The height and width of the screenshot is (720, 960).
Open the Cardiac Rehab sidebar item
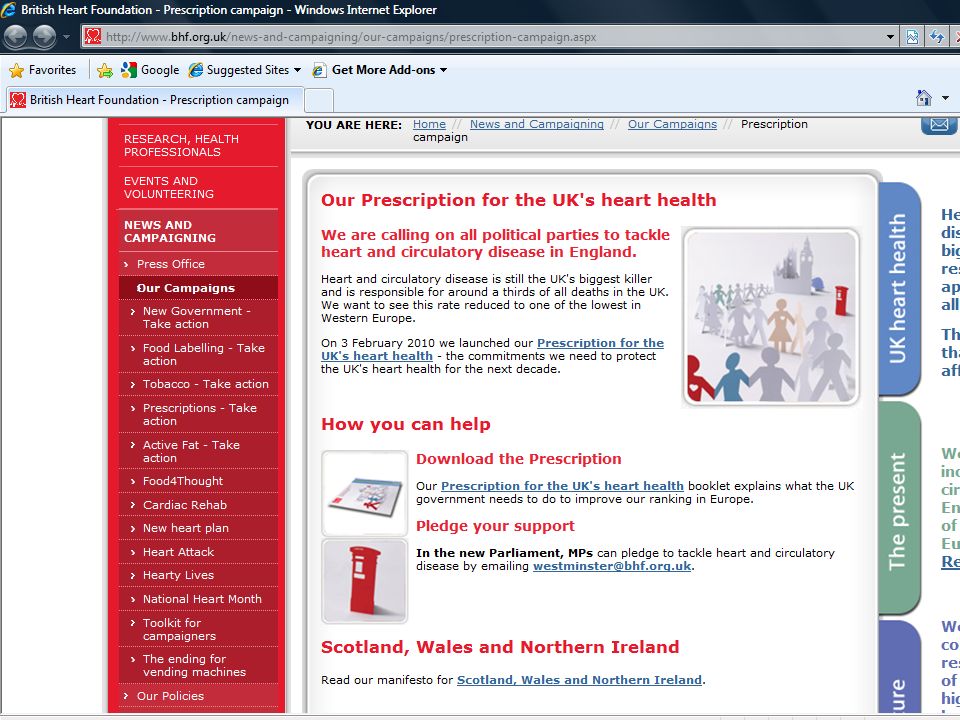[198, 505]
